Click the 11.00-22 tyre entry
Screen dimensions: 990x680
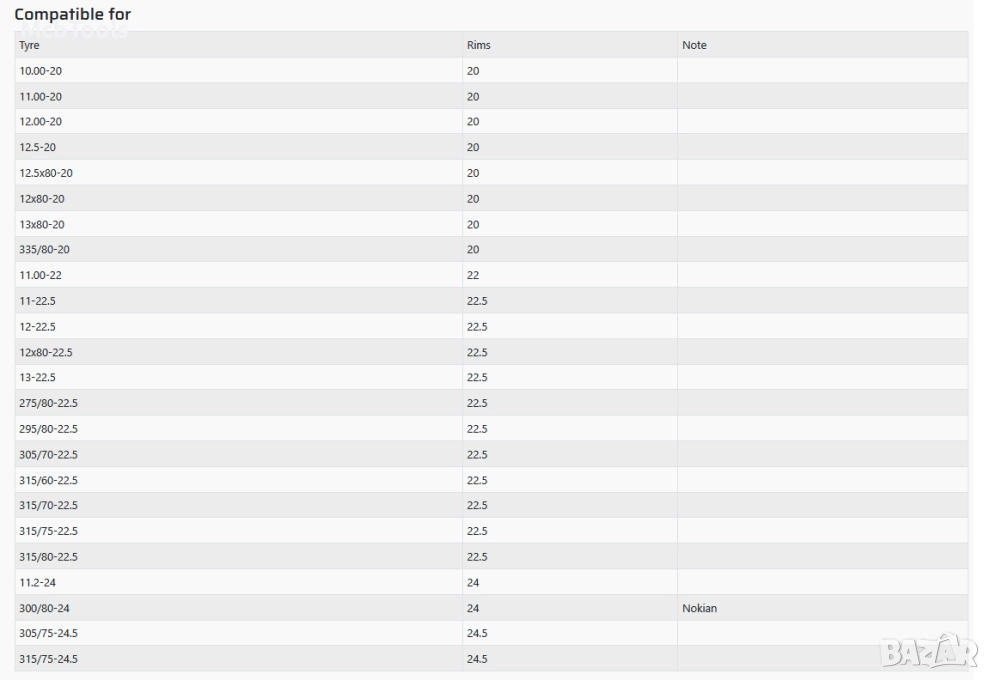click(40, 275)
